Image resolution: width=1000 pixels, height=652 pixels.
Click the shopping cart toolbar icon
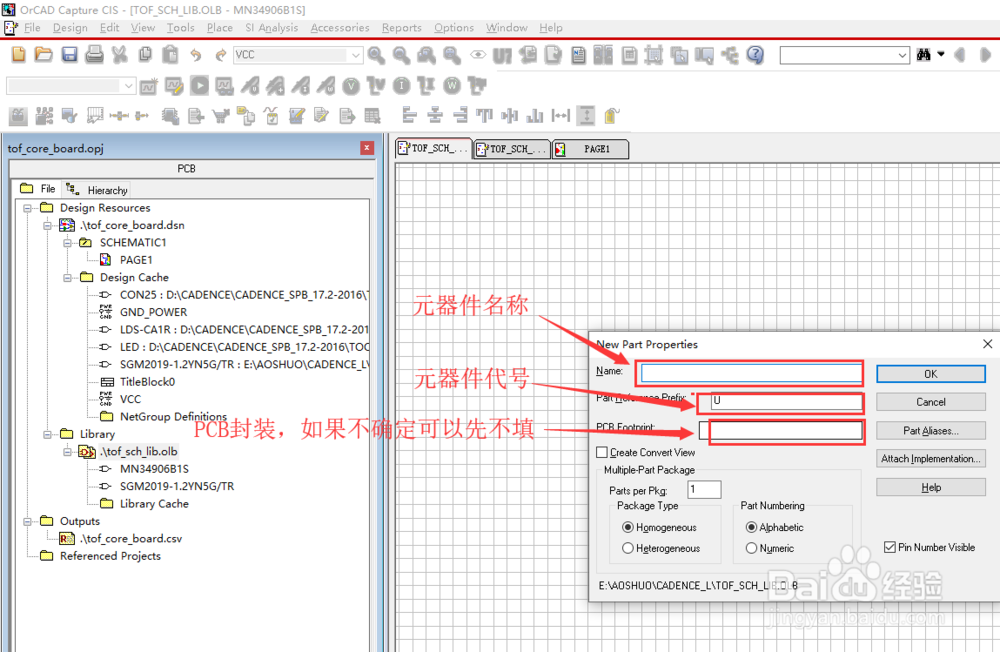[221, 115]
